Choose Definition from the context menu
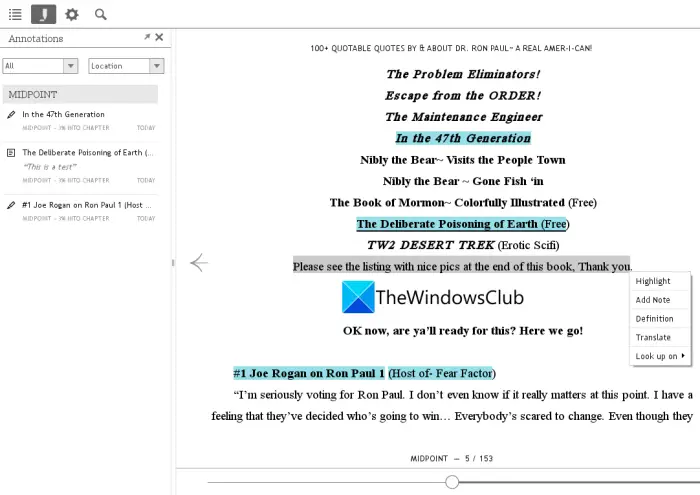The image size is (700, 495). pos(660,319)
